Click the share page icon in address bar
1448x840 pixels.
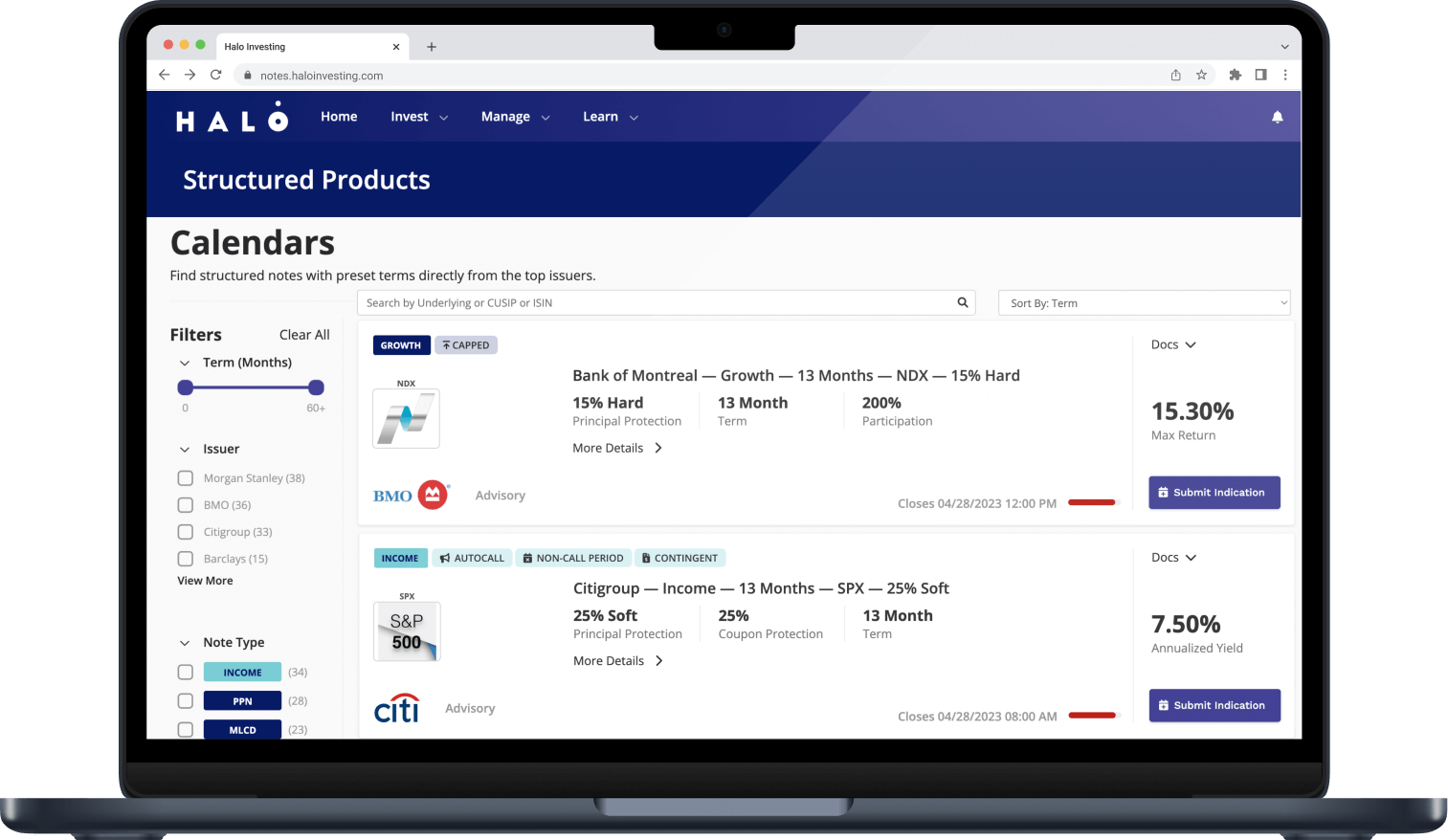click(x=1175, y=75)
